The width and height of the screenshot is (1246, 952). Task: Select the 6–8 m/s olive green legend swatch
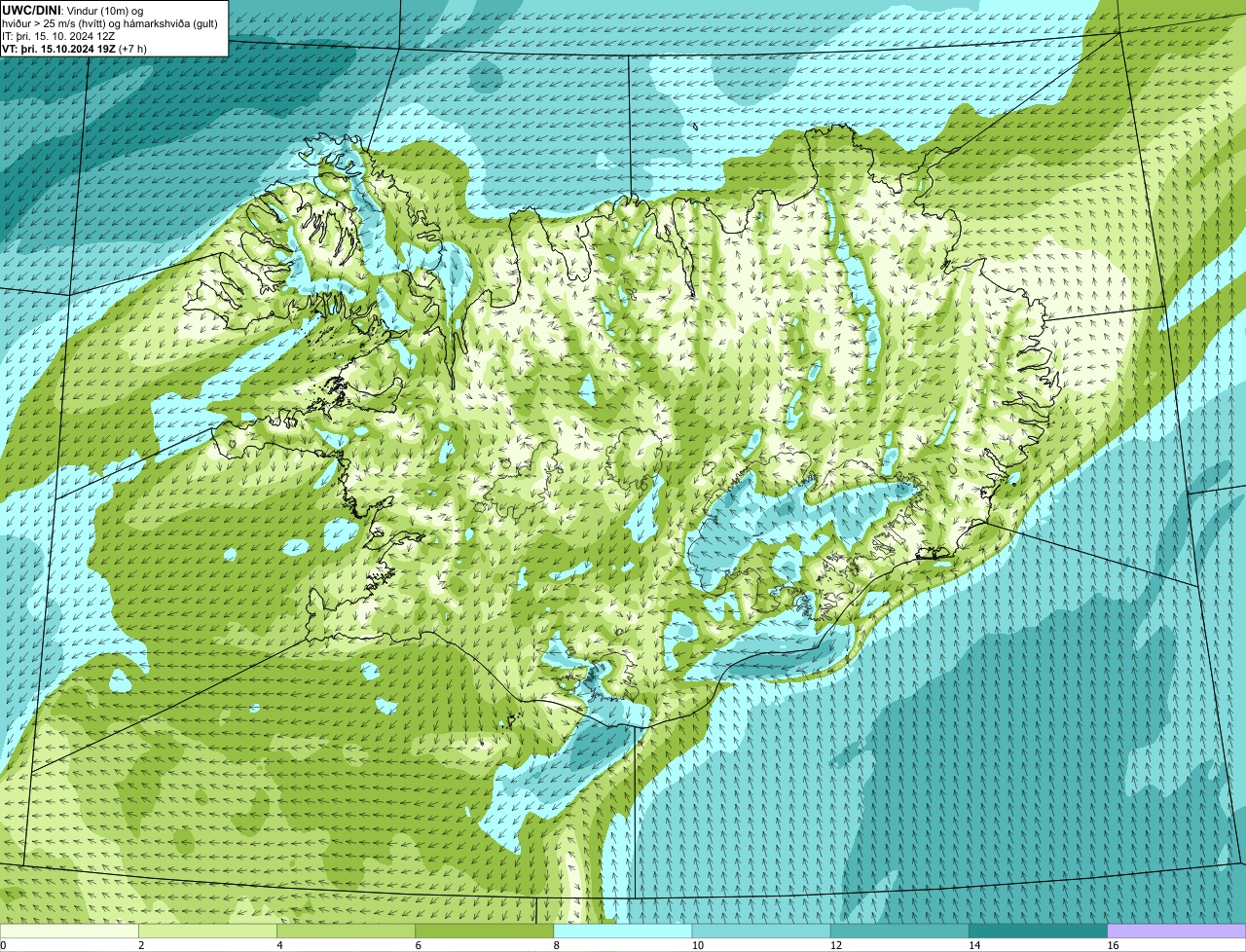coord(485,931)
